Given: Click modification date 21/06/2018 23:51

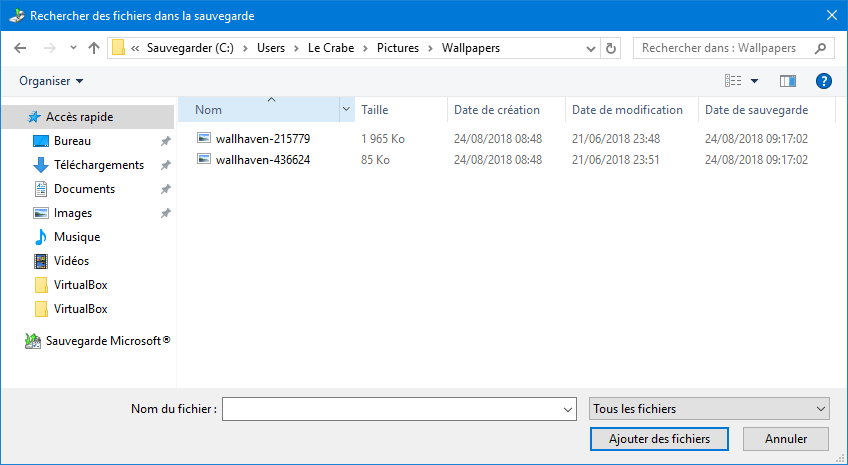Looking at the screenshot, I should click(x=616, y=160).
